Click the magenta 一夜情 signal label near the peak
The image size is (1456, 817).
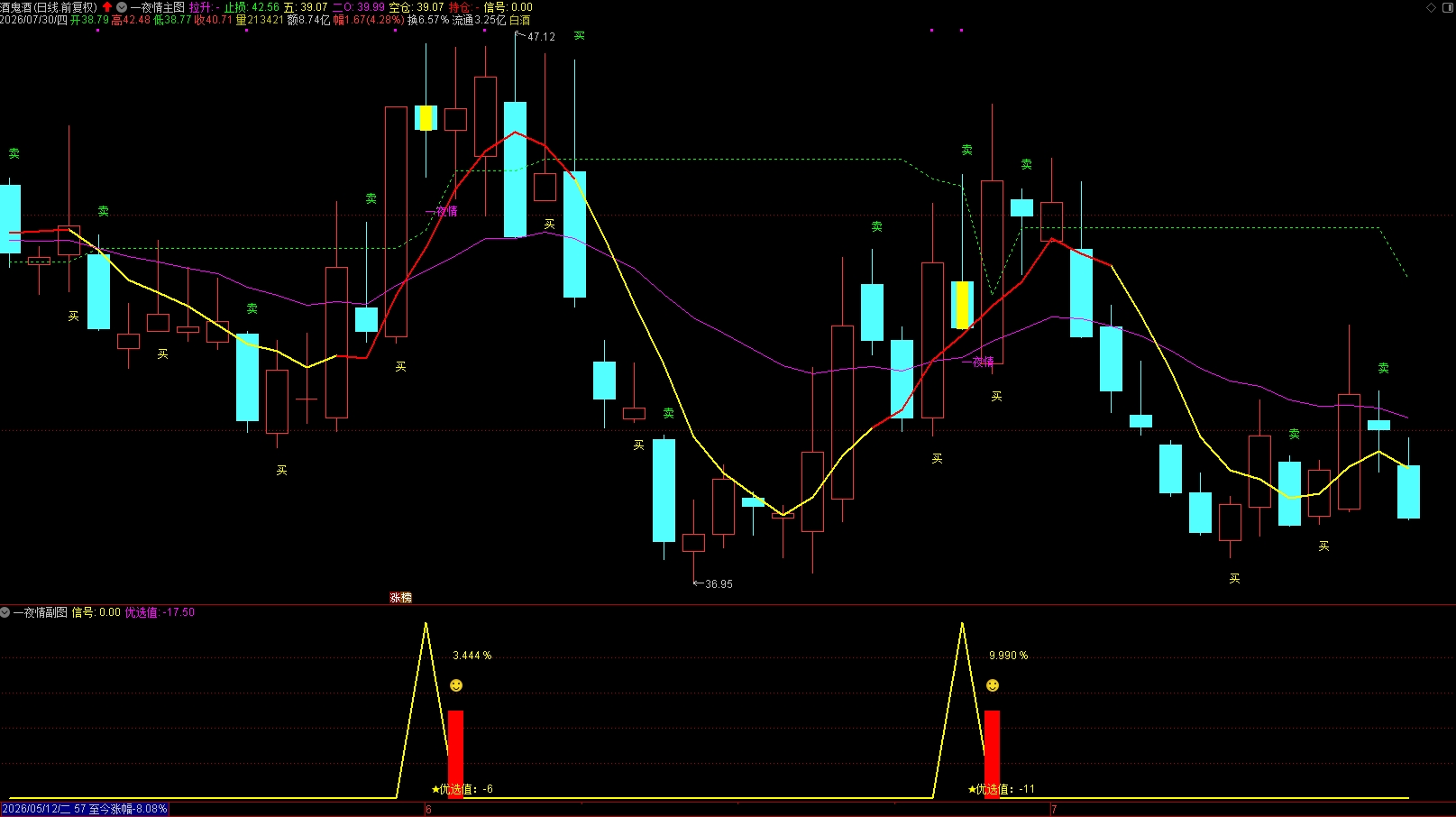[442, 211]
